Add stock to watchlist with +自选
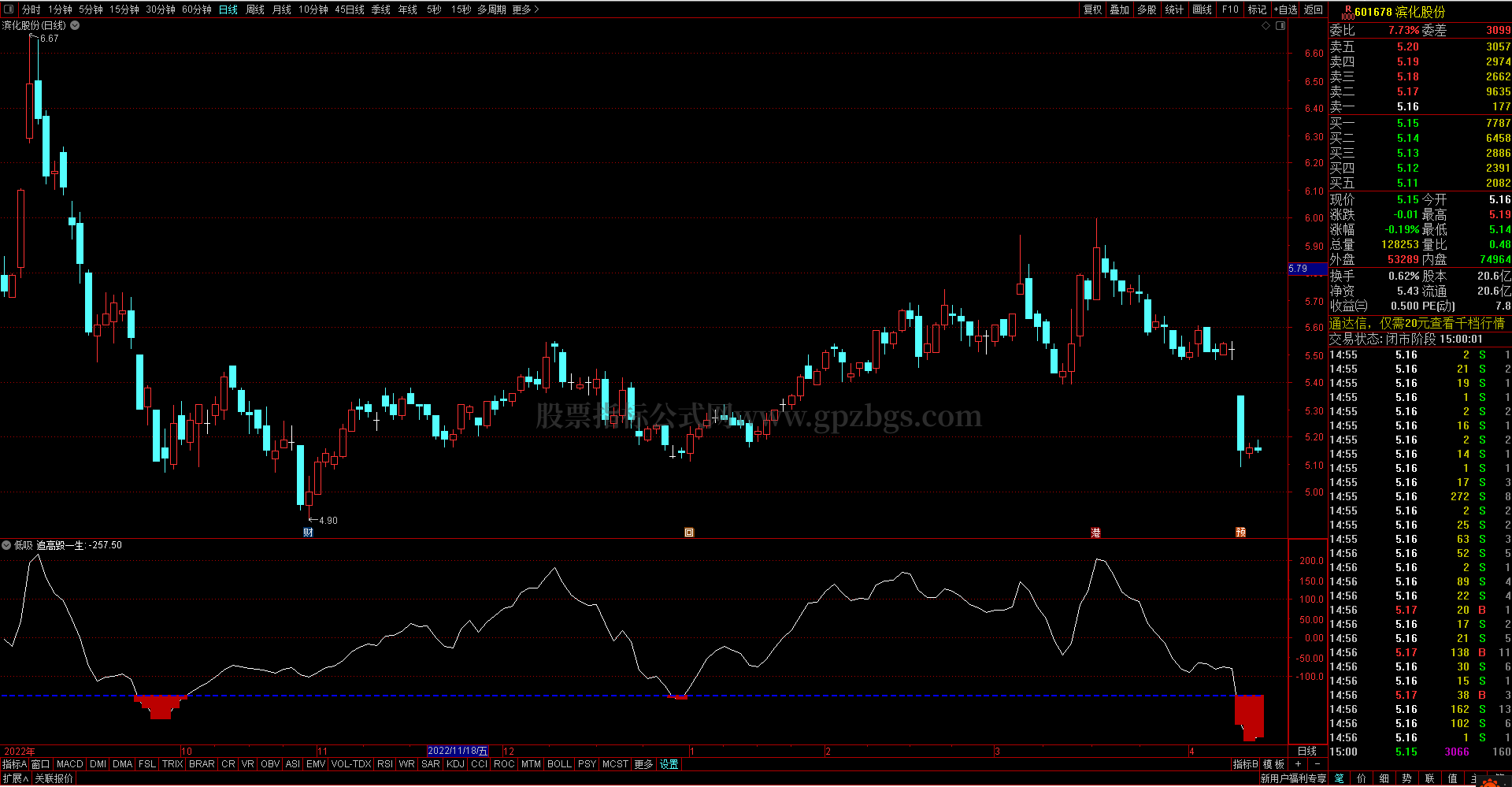This screenshot has height=787, width=1512. pos(1285,9)
